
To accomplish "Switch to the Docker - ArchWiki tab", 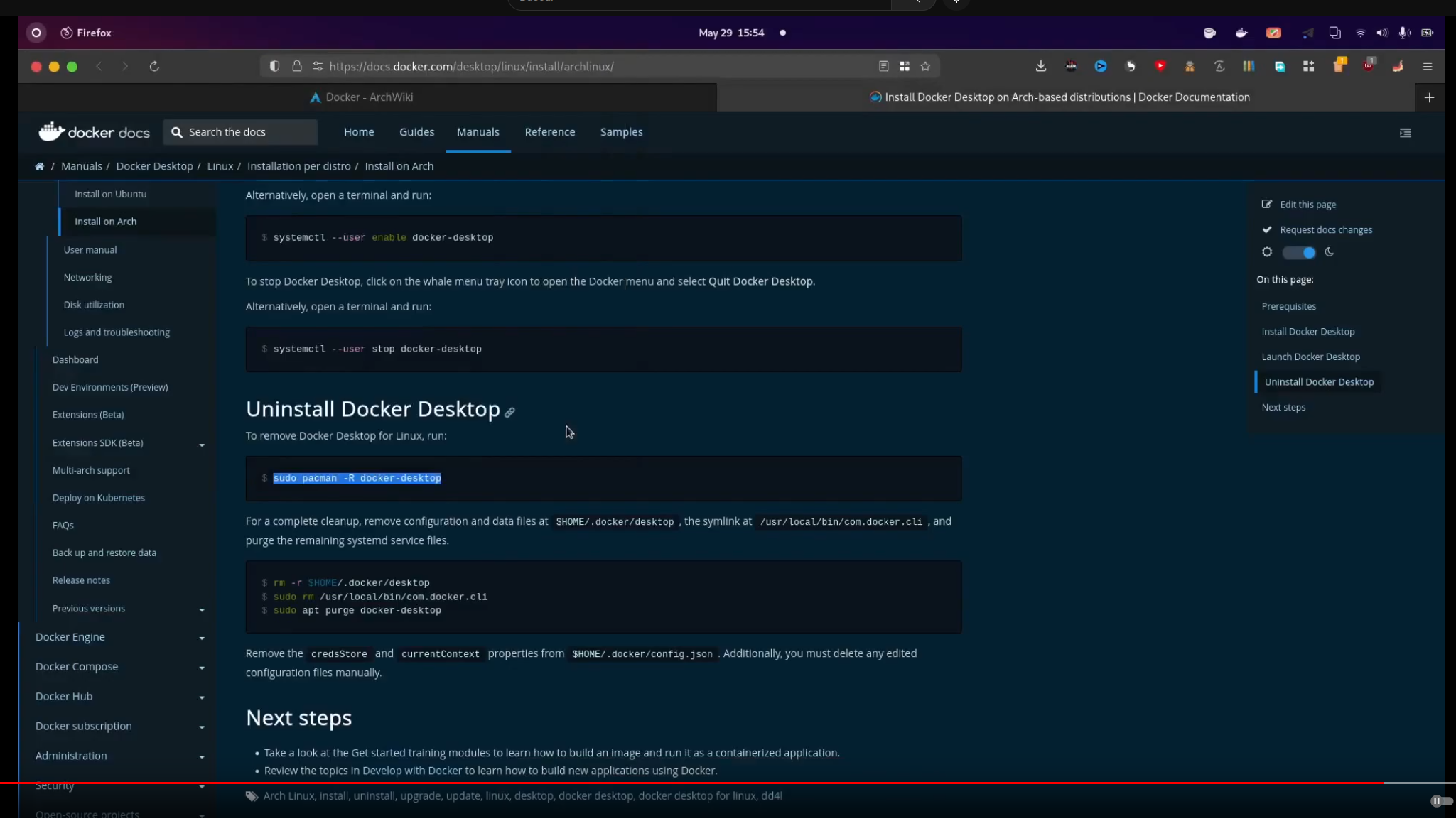I will [x=367, y=97].
